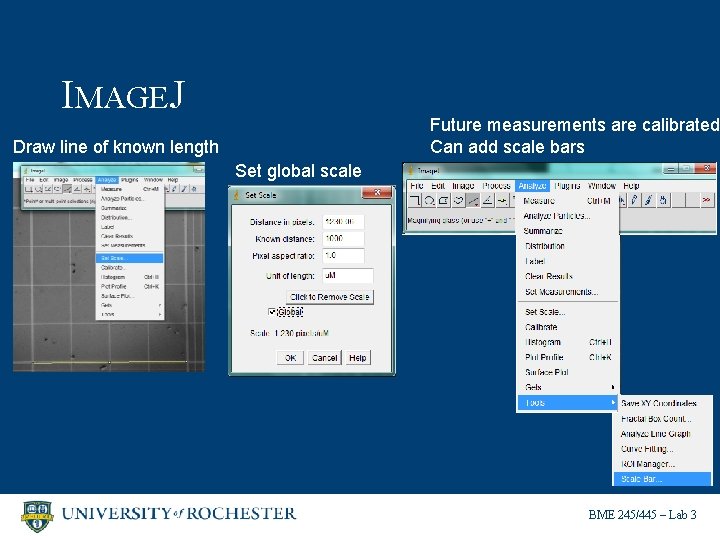Expand Tools submenu in large Analyze menu
This screenshot has height=540, width=720.
pos(568,403)
